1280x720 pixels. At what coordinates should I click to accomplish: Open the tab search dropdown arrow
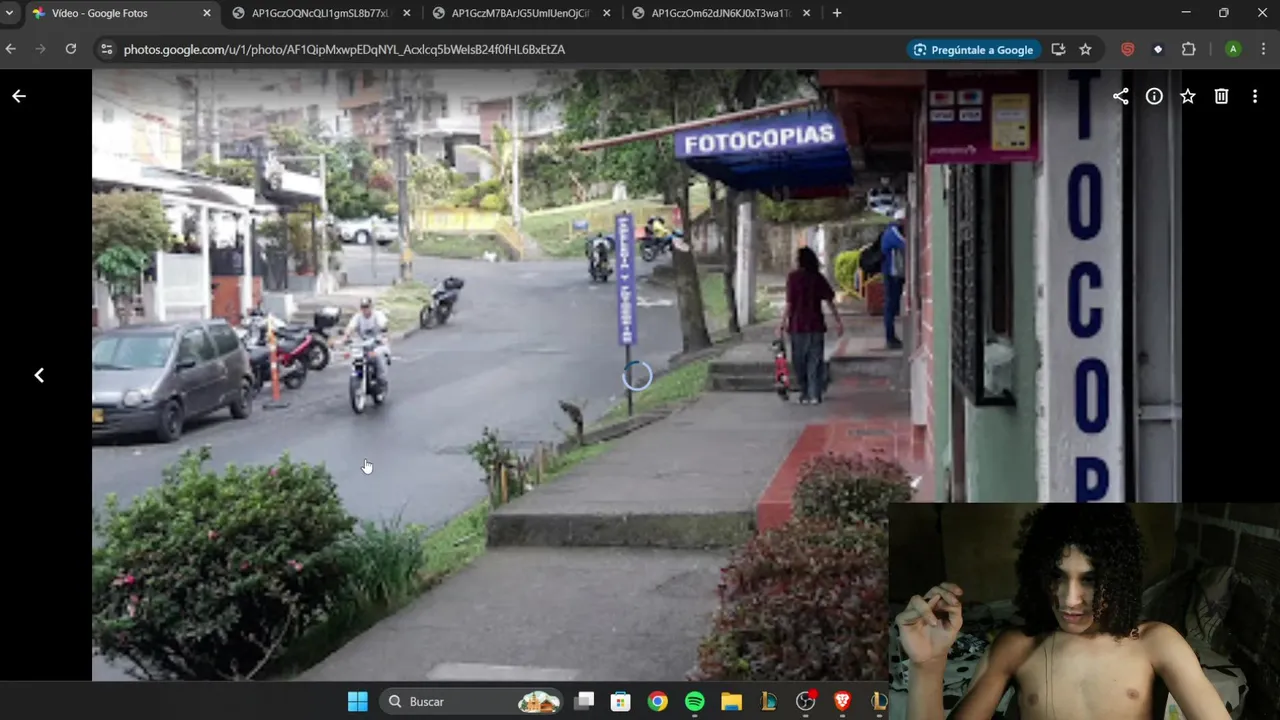[9, 13]
